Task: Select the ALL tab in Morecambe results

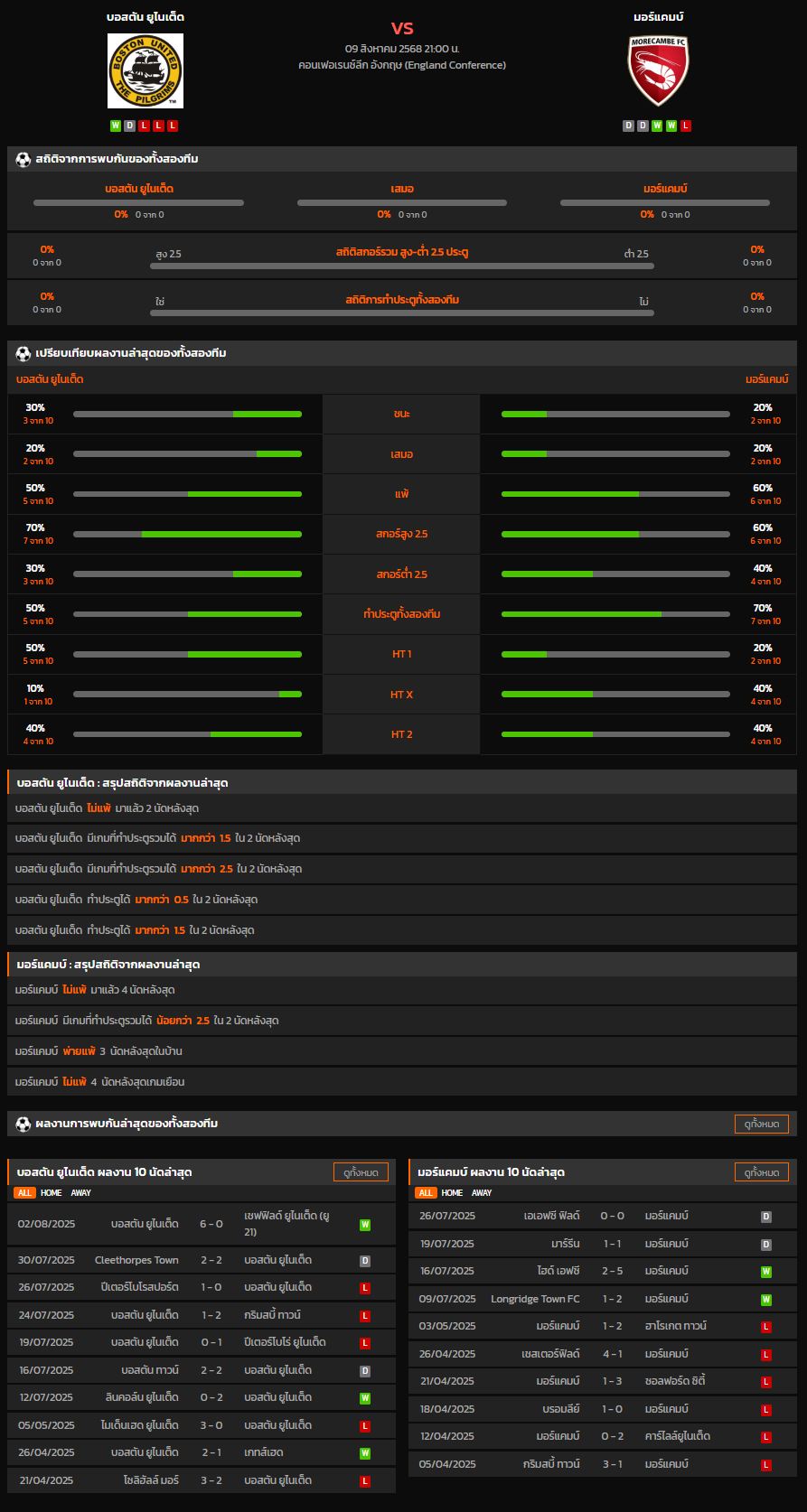Action: 426,1193
